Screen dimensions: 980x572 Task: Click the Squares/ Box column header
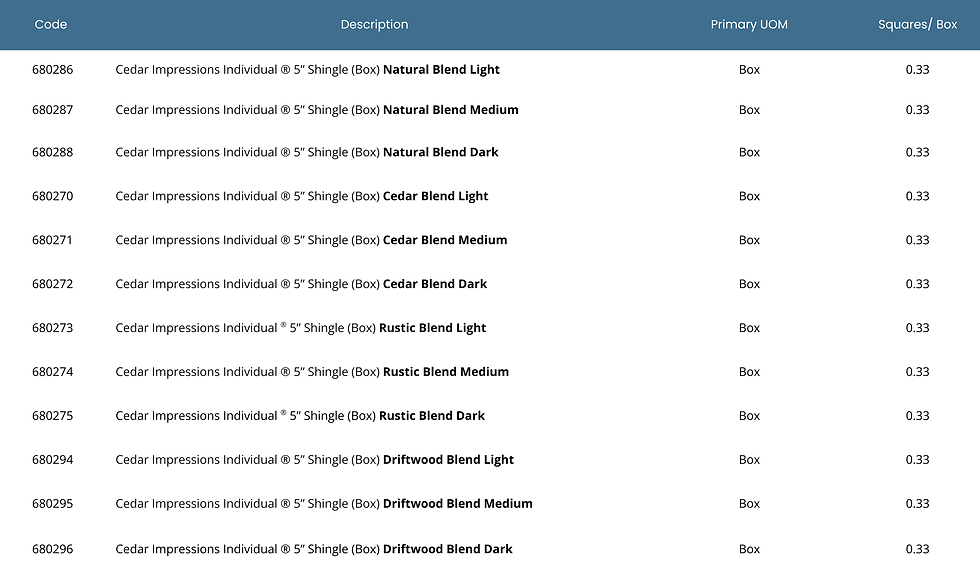click(917, 24)
